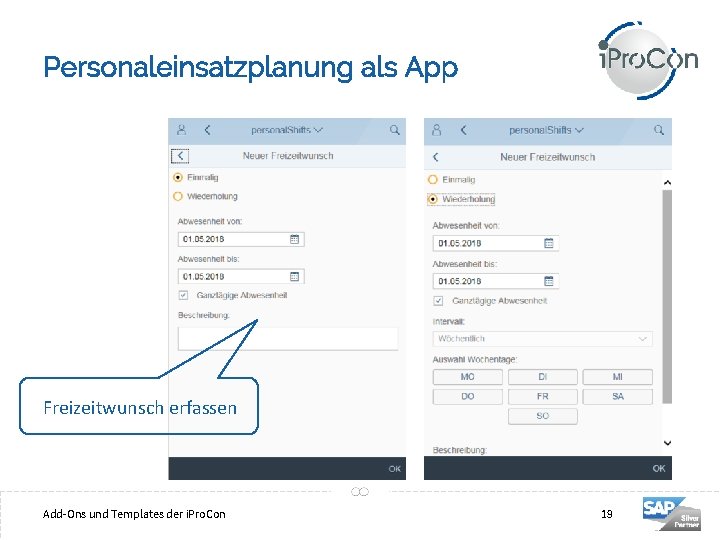Open calendar picker for left Abwesenheit von
The image size is (720, 540).
(x=294, y=239)
